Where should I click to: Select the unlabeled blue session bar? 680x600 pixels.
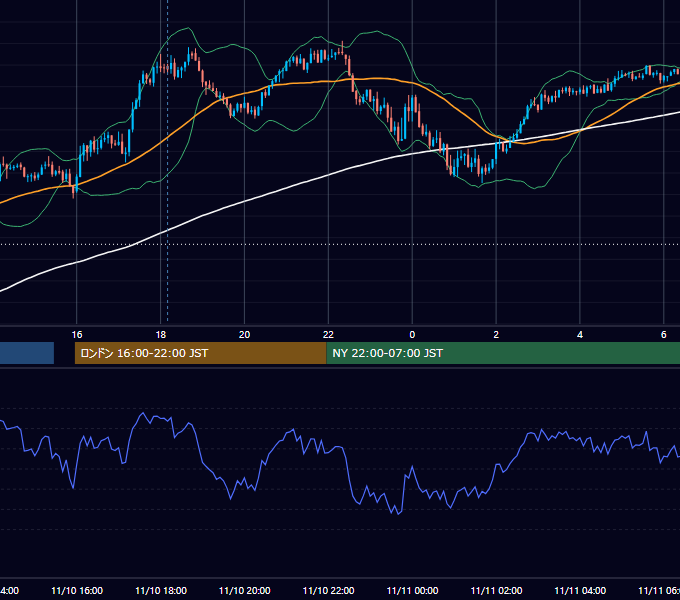tap(27, 353)
